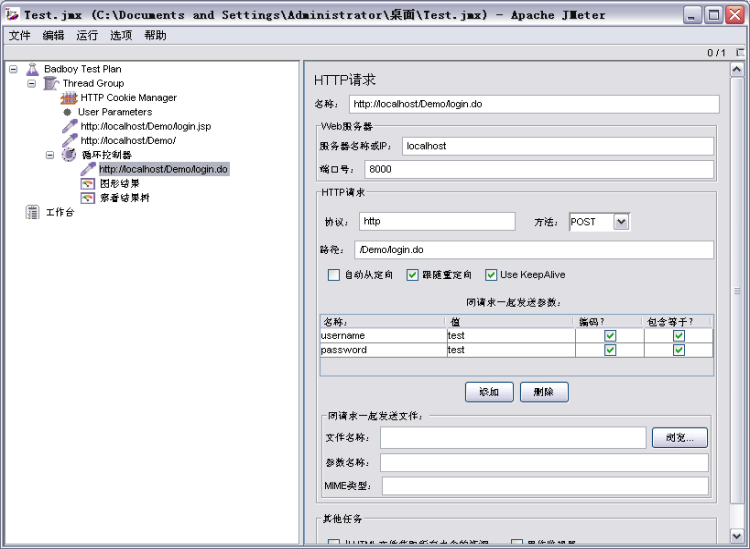This screenshot has height=549, width=750.
Task: Select the 工作台 WorkBench tree label
Action: (x=60, y=212)
